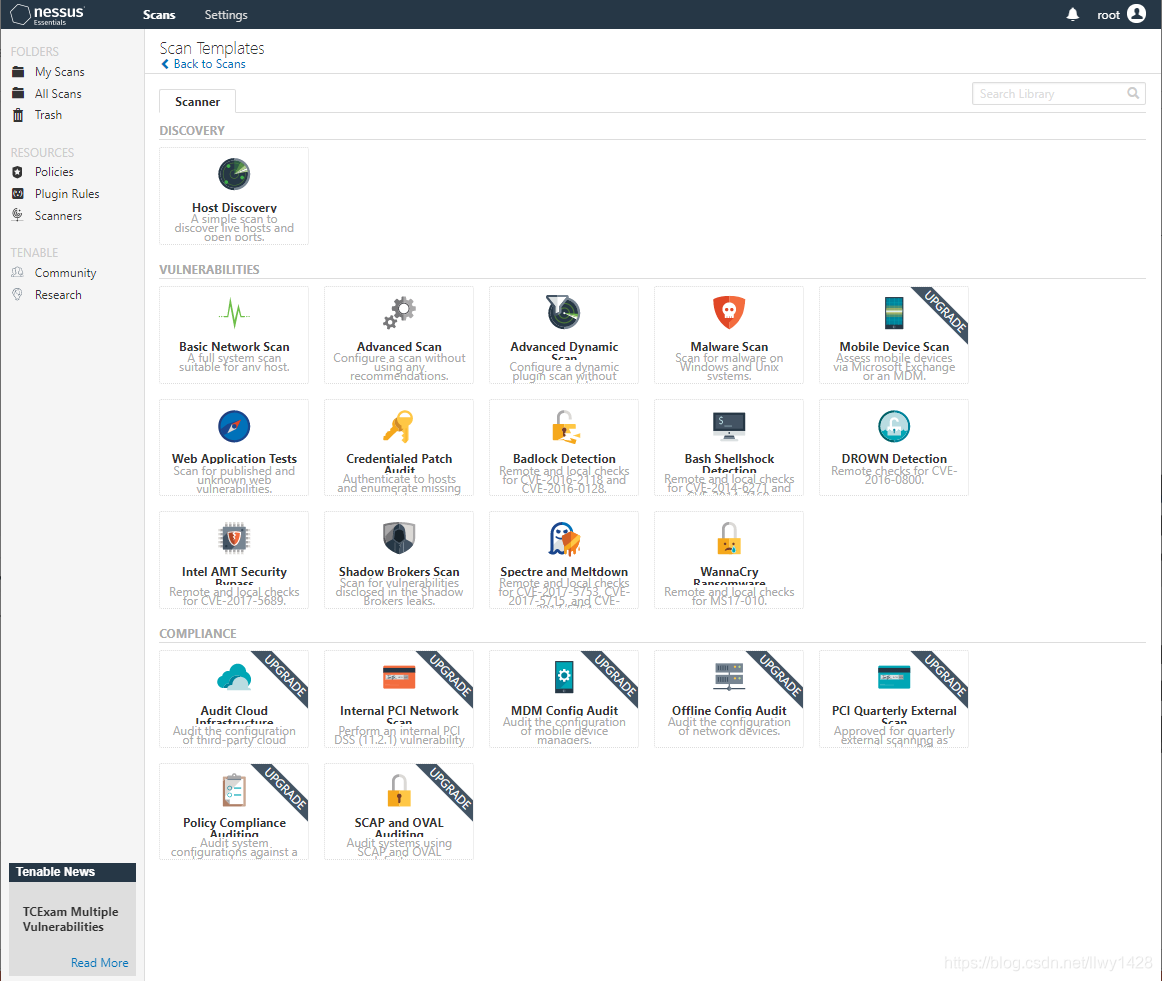Choose the Web Application Tests template
The width and height of the screenshot is (1162, 981).
pos(233,447)
